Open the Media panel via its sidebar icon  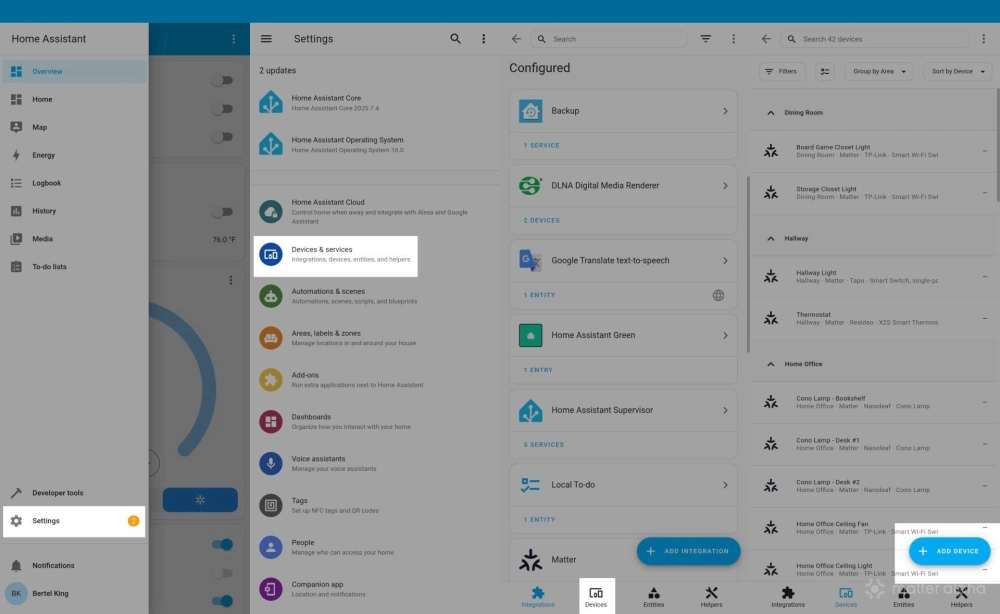pos(16,238)
